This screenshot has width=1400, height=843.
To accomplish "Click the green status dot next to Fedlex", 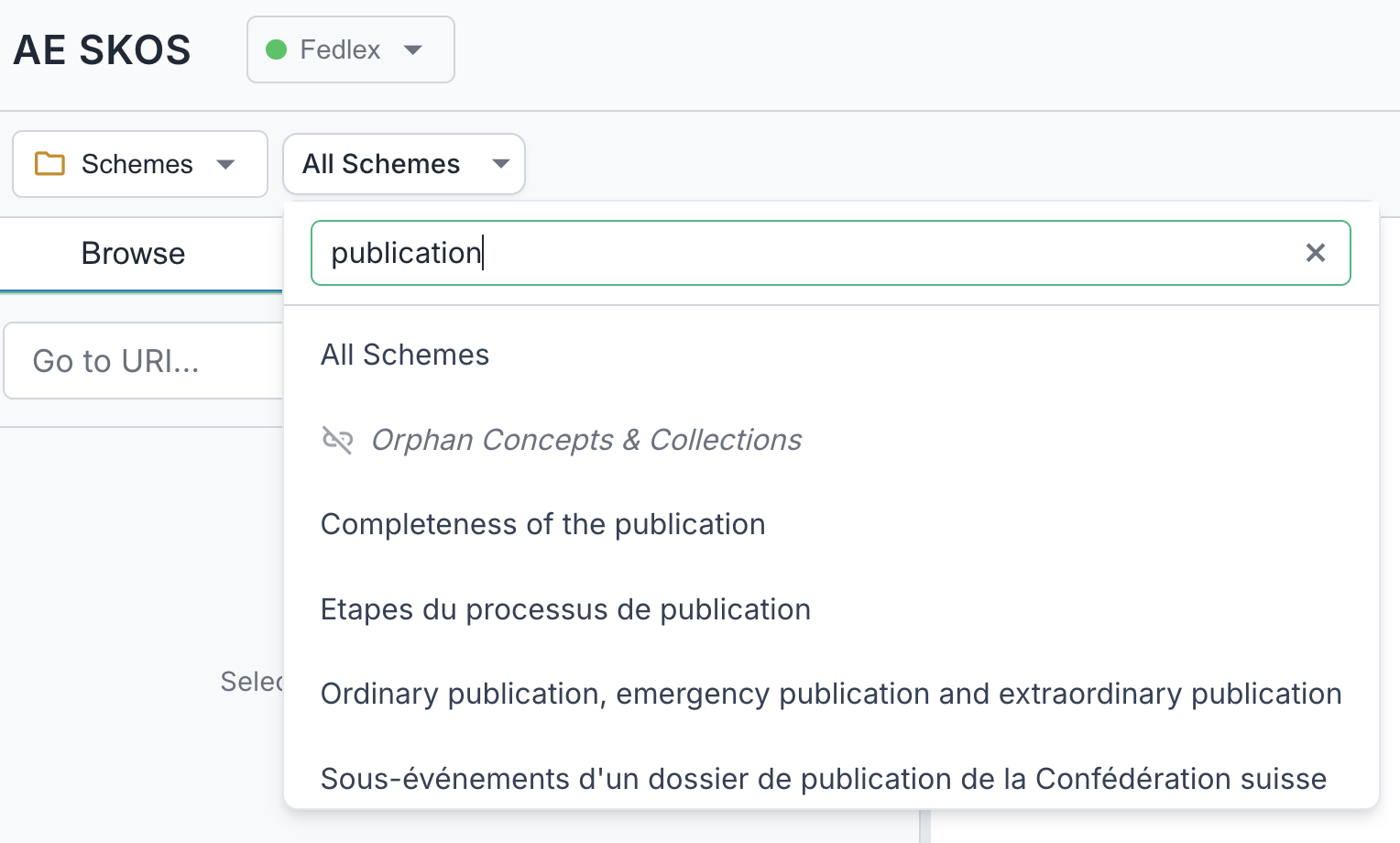I will [x=277, y=49].
